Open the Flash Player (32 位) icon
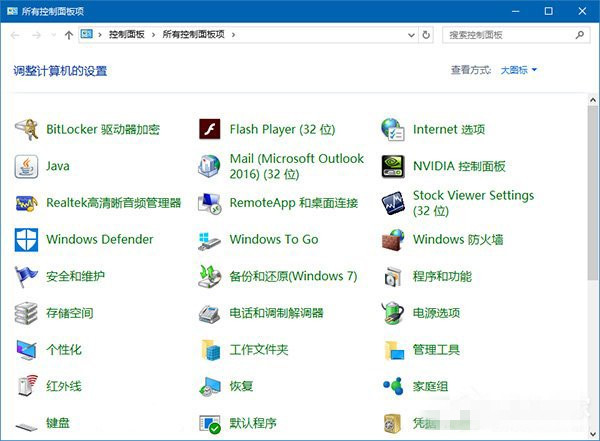This screenshot has width=600, height=441. tap(210, 129)
